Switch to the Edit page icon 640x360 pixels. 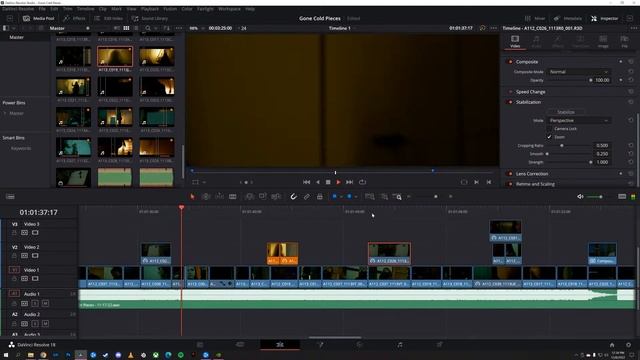280,345
